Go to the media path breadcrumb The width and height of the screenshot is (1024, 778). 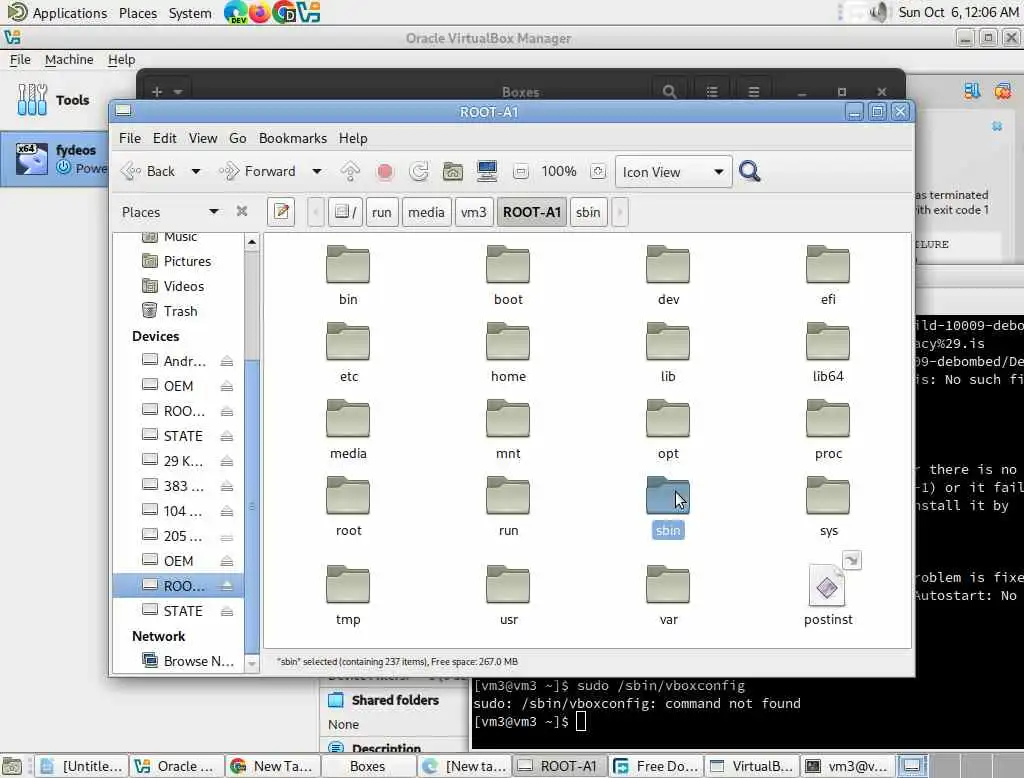(426, 212)
